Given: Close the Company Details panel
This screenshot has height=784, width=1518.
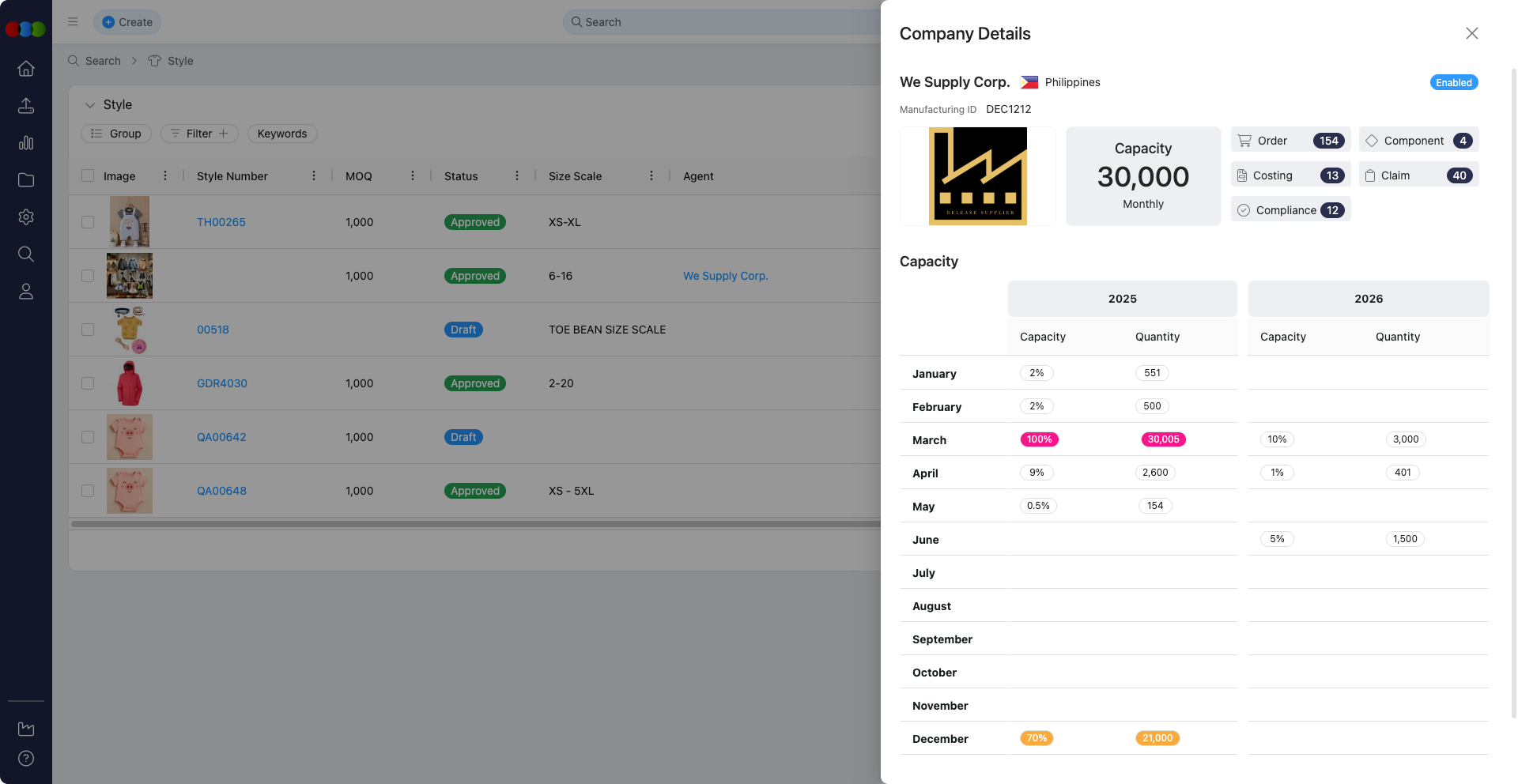Looking at the screenshot, I should (1471, 33).
